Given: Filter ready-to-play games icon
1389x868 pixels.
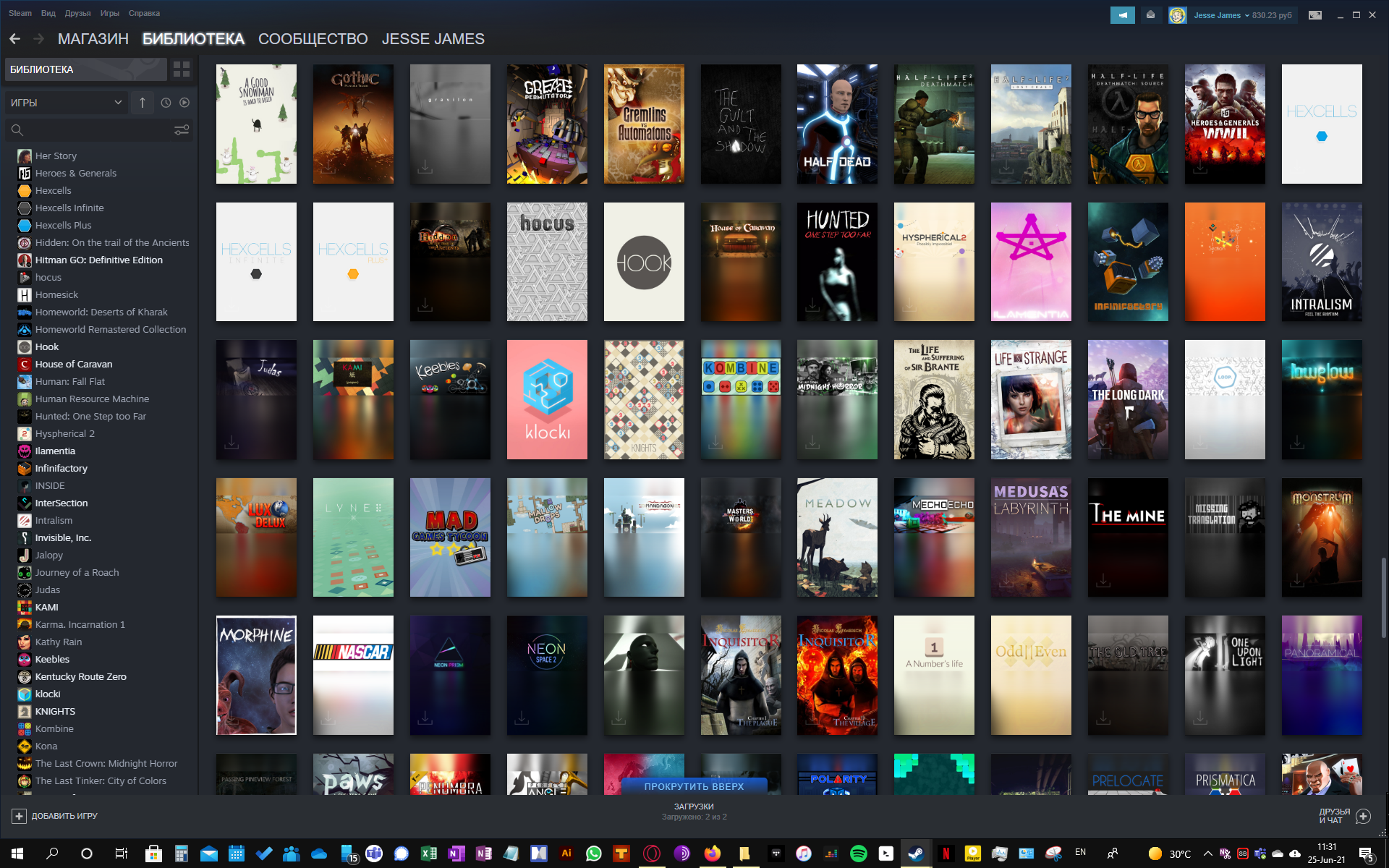Looking at the screenshot, I should pyautogui.click(x=184, y=103).
